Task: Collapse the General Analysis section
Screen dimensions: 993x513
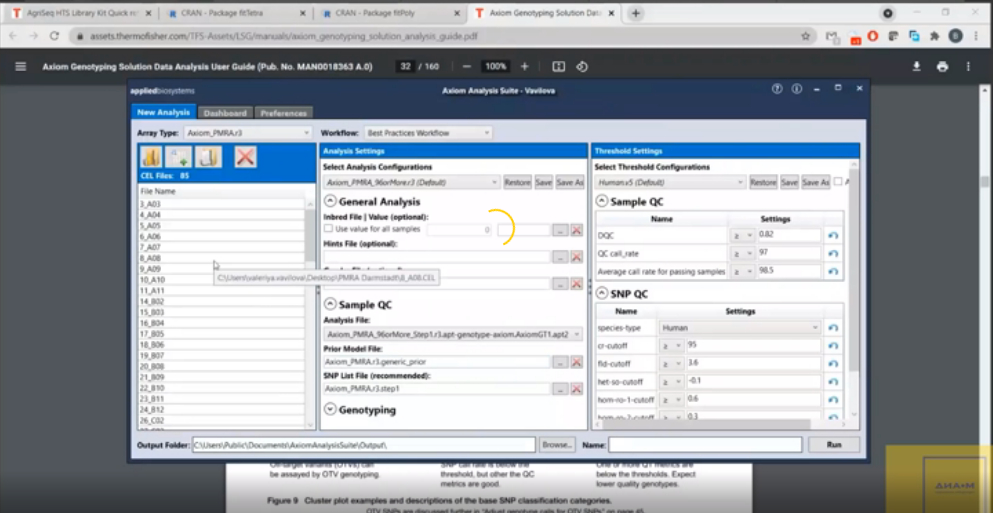Action: (x=331, y=201)
